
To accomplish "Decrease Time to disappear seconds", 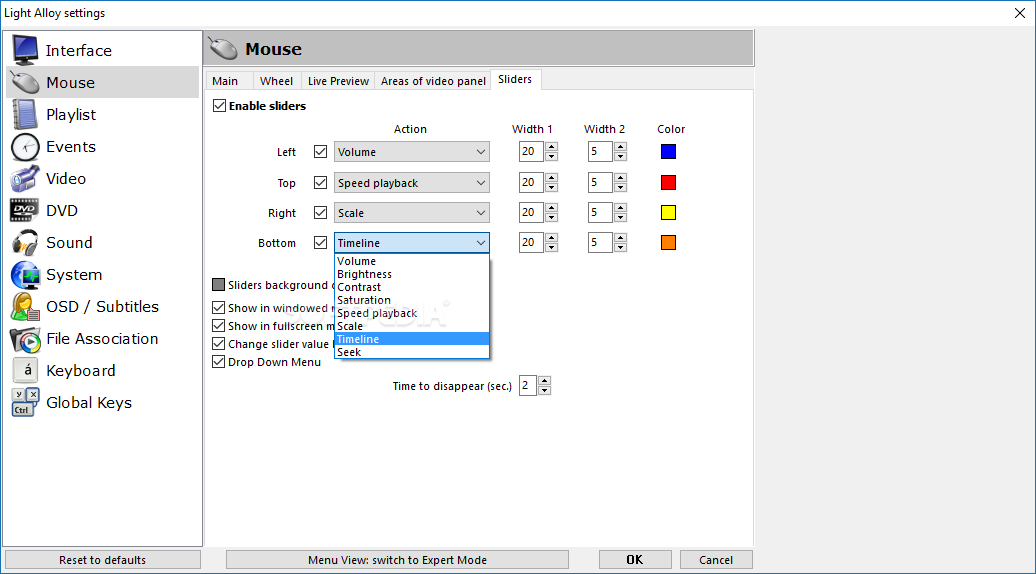I will (x=544, y=390).
